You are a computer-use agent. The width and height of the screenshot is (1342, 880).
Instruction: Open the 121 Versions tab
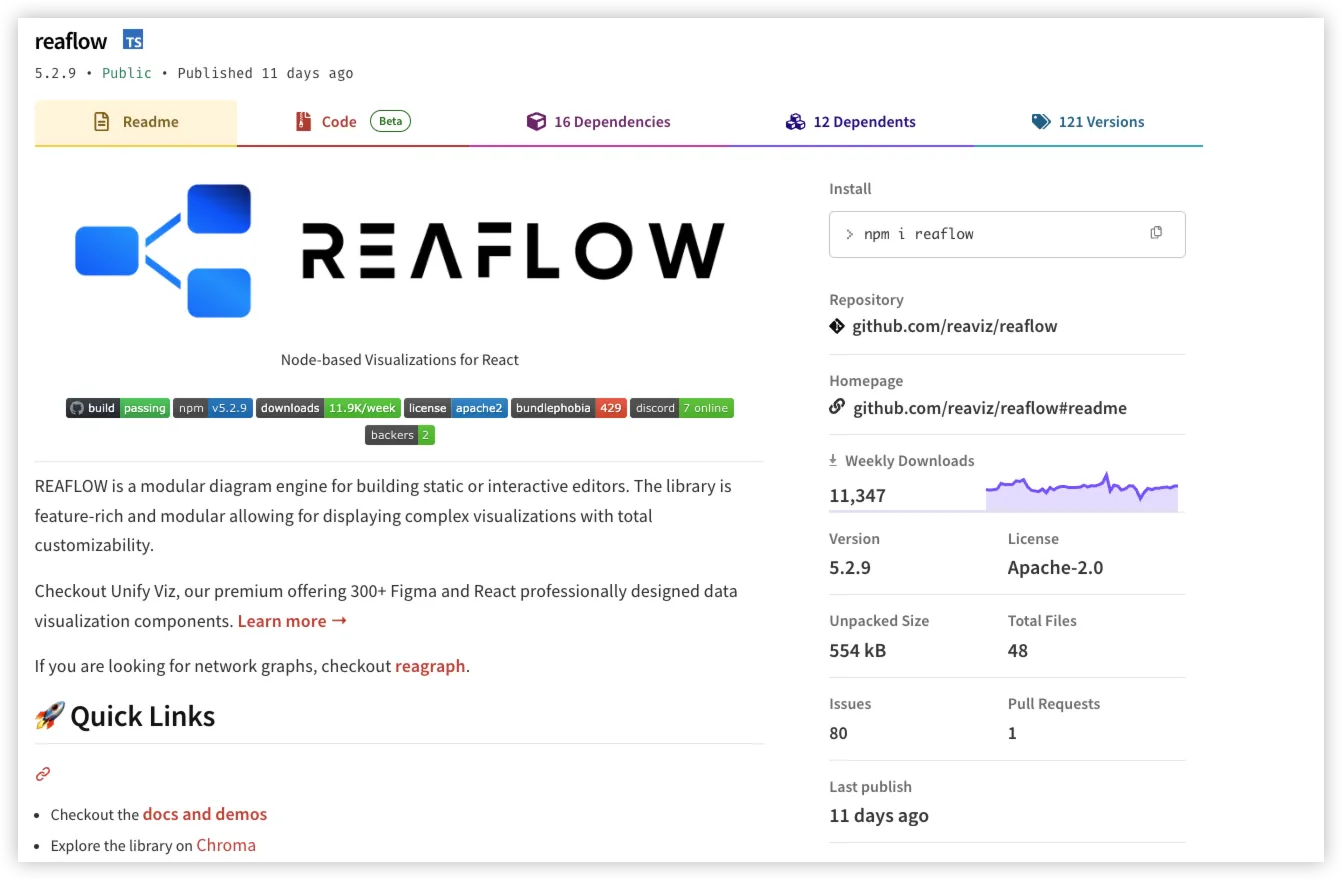point(1088,123)
